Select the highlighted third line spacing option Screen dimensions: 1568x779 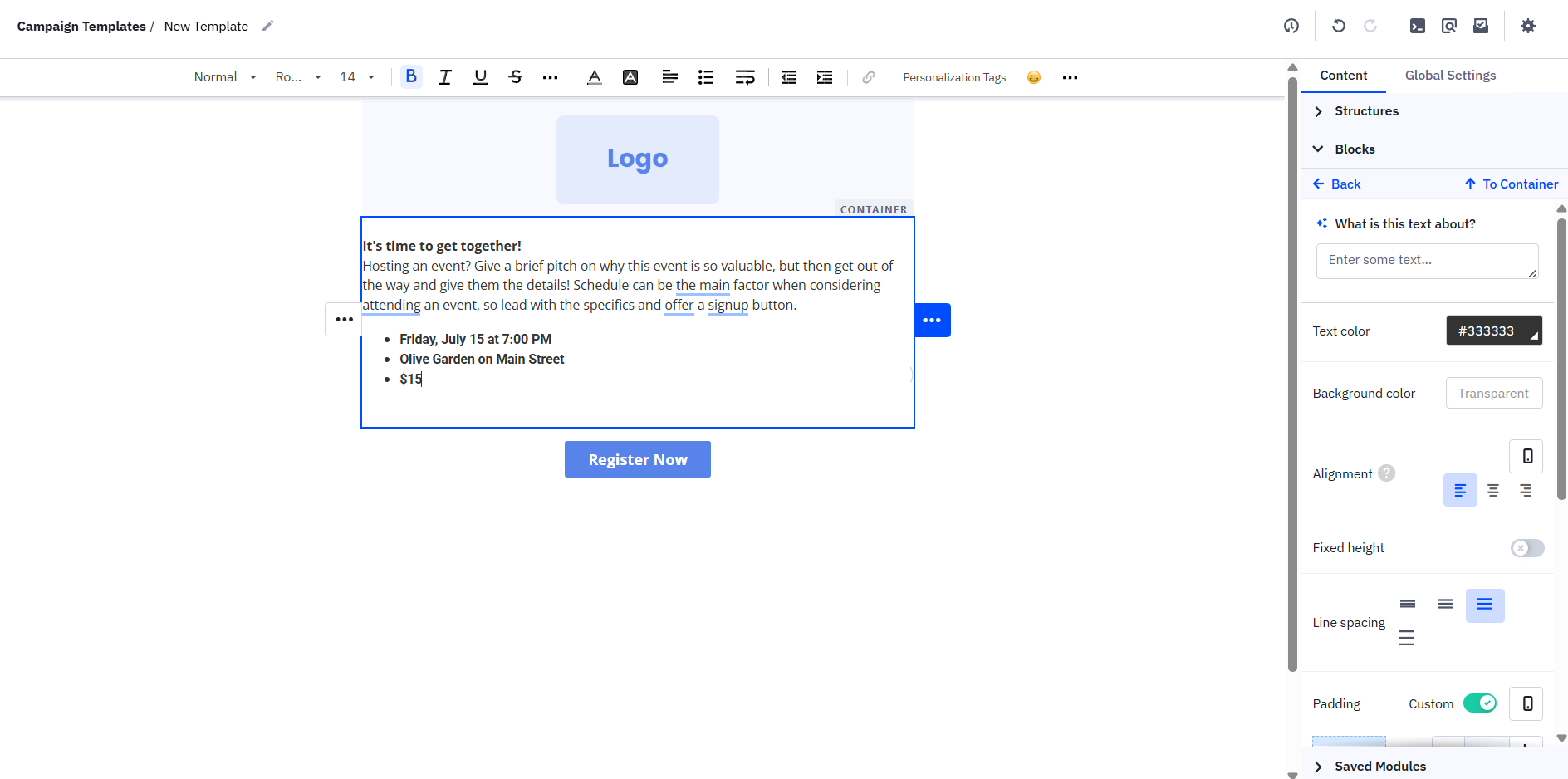point(1485,605)
